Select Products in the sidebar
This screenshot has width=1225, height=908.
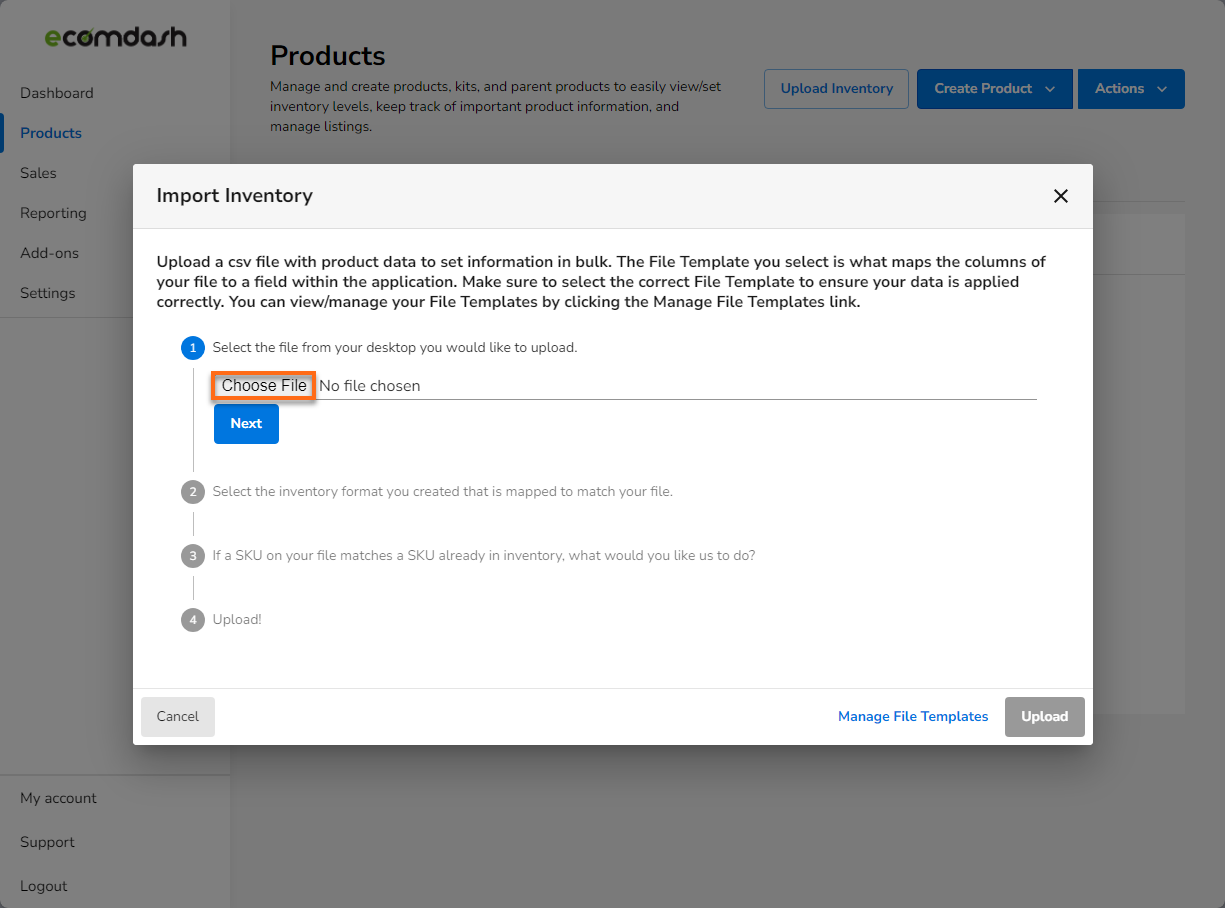tap(50, 132)
